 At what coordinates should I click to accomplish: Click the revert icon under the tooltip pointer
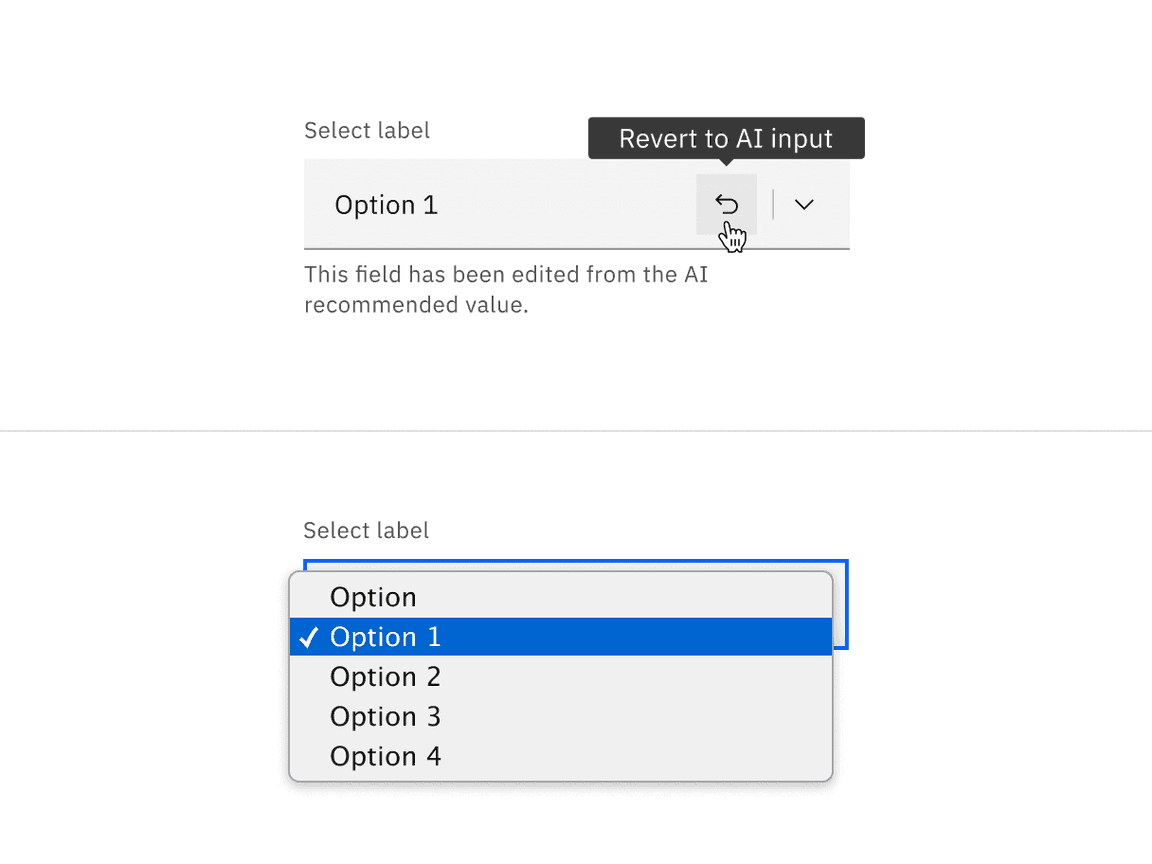[x=726, y=204]
